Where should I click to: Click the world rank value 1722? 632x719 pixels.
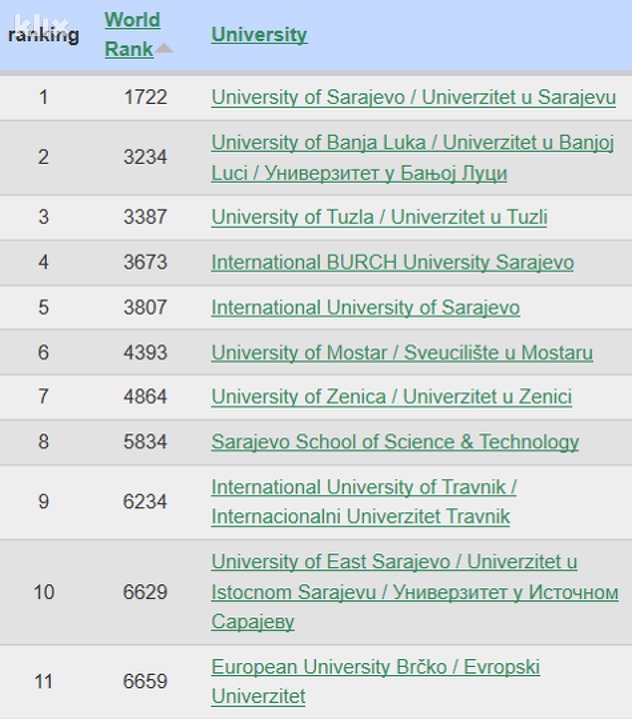coord(145,98)
